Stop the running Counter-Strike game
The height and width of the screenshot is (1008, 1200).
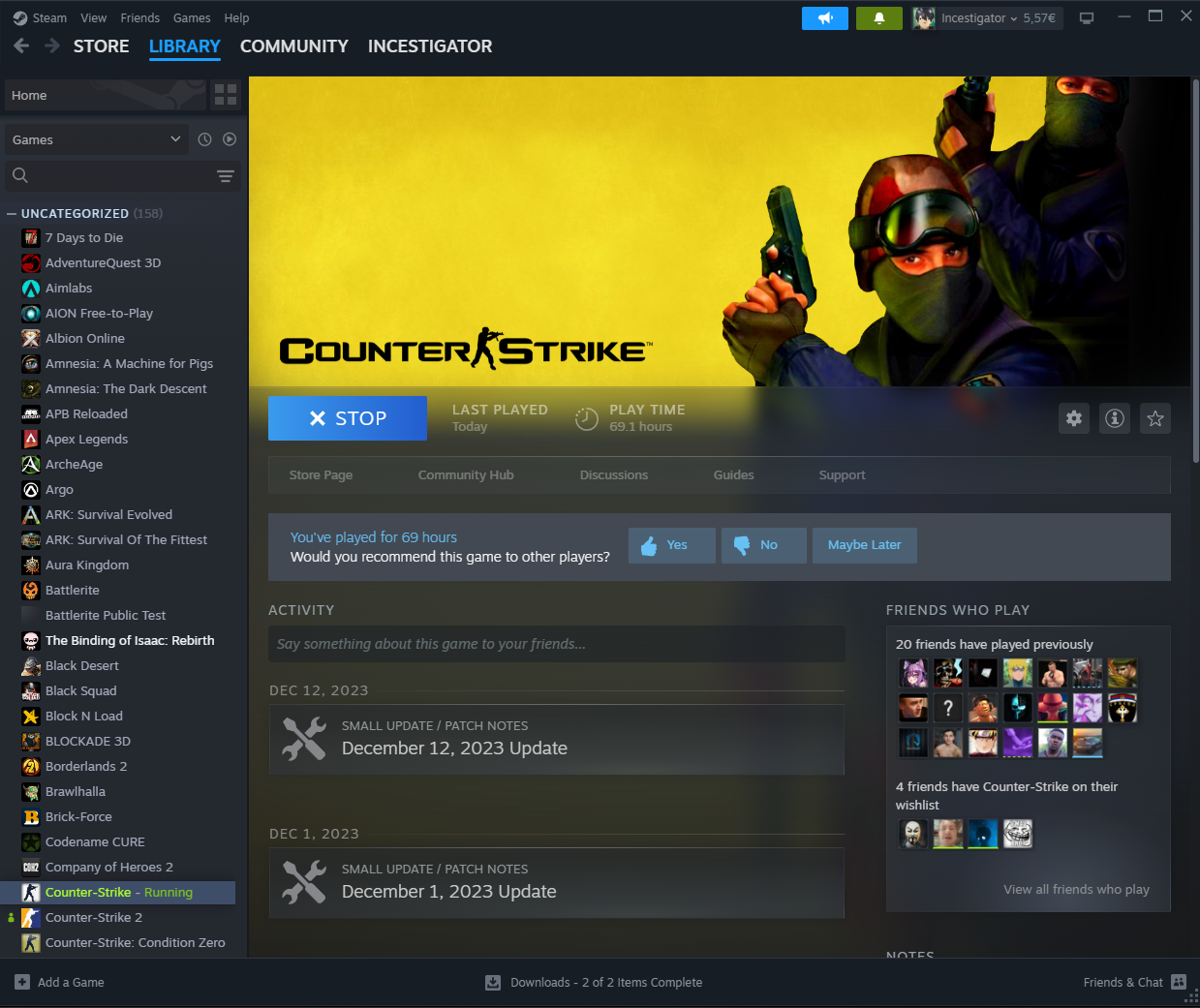pyautogui.click(x=348, y=418)
